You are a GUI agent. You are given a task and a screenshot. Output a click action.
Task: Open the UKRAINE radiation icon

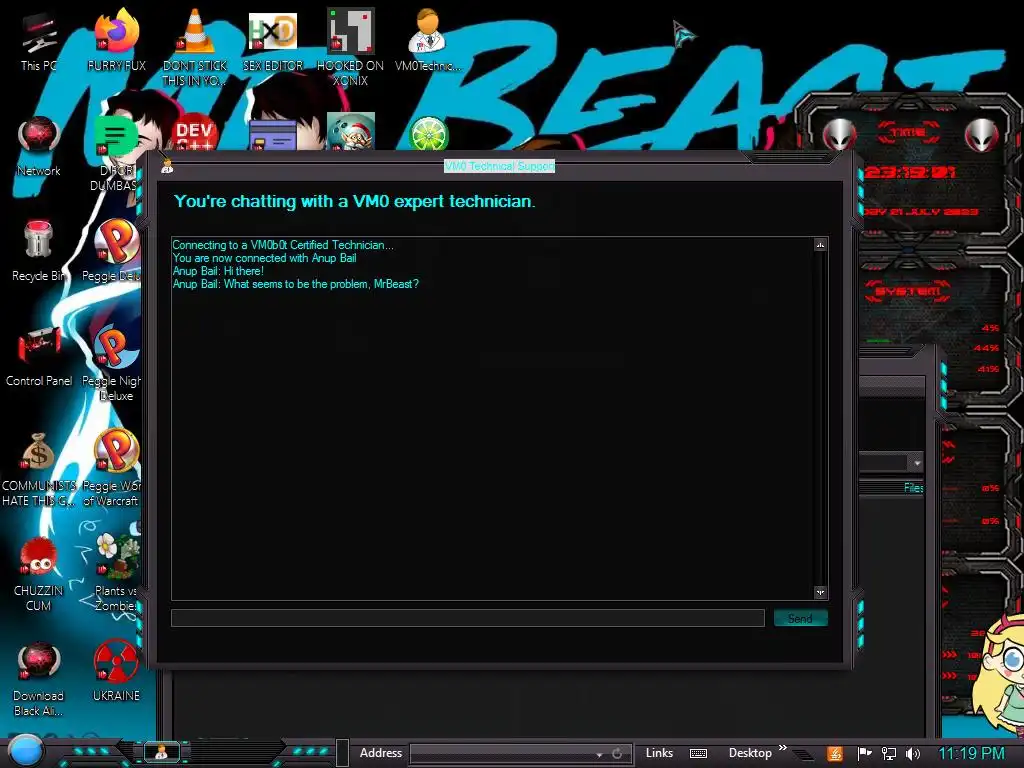pyautogui.click(x=116, y=671)
